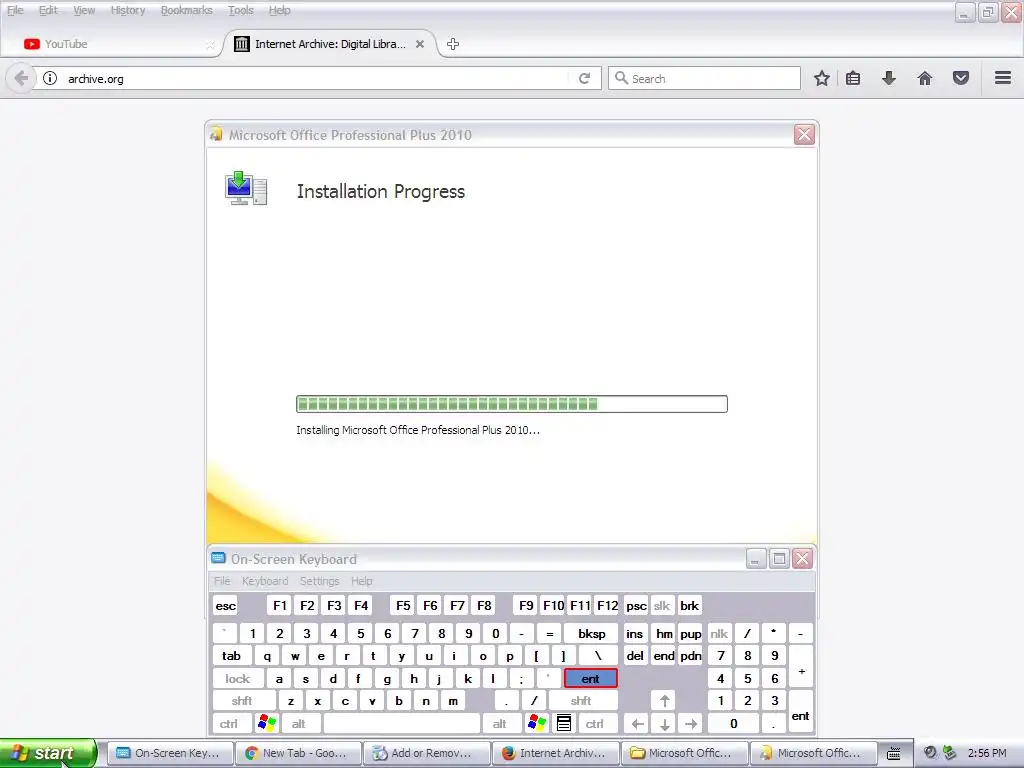1024x768 pixels.
Task: Click the Firefox back arrow button
Action: coord(21,78)
